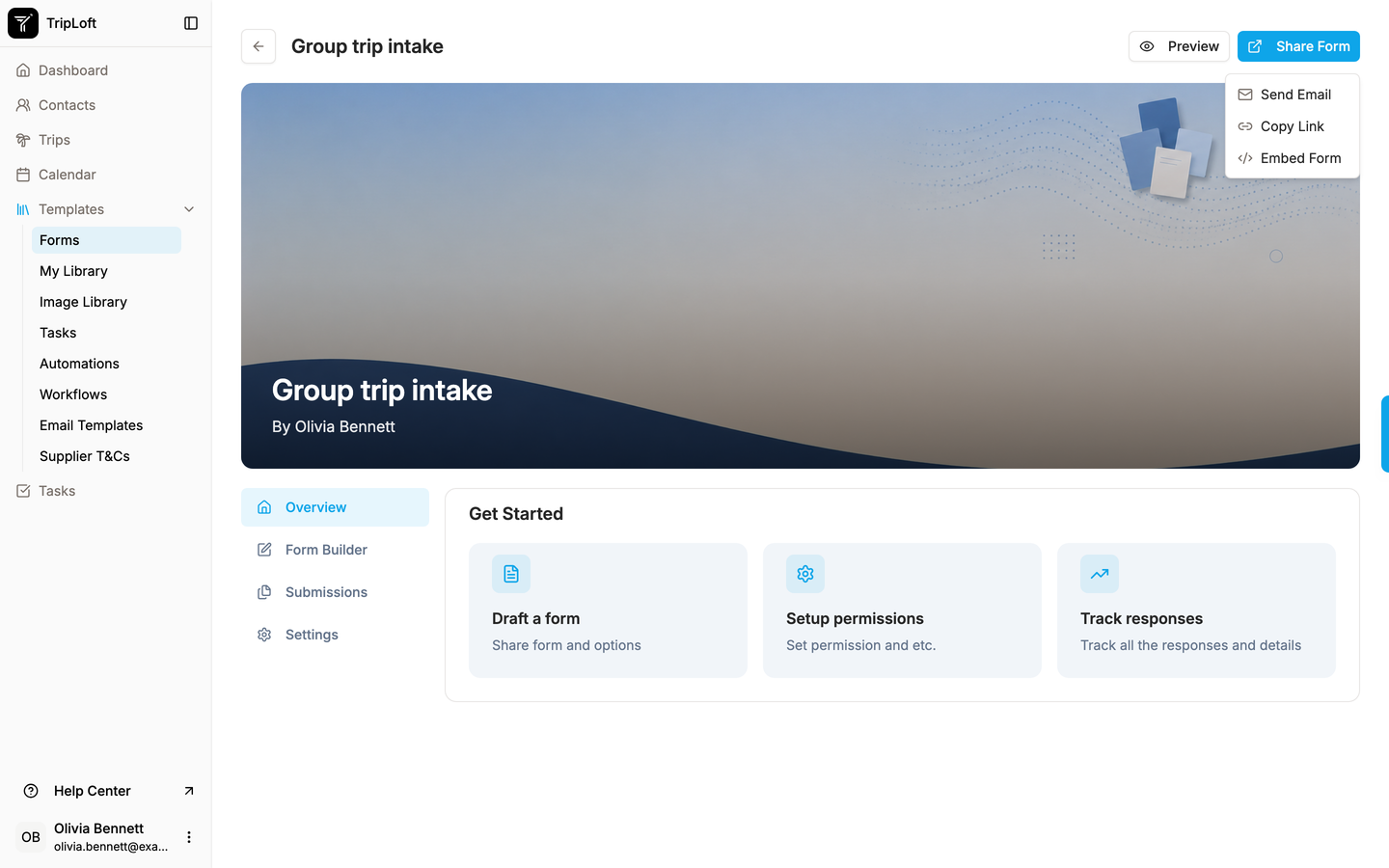Screen dimensions: 1389x868
Task: Switch to the Submissions tab
Action: (x=335, y=592)
